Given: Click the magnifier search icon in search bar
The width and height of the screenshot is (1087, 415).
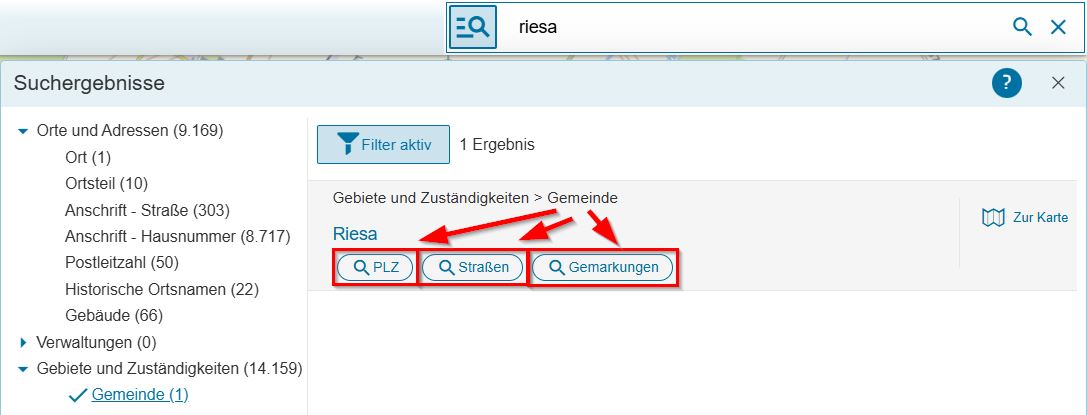Looking at the screenshot, I should [1023, 27].
